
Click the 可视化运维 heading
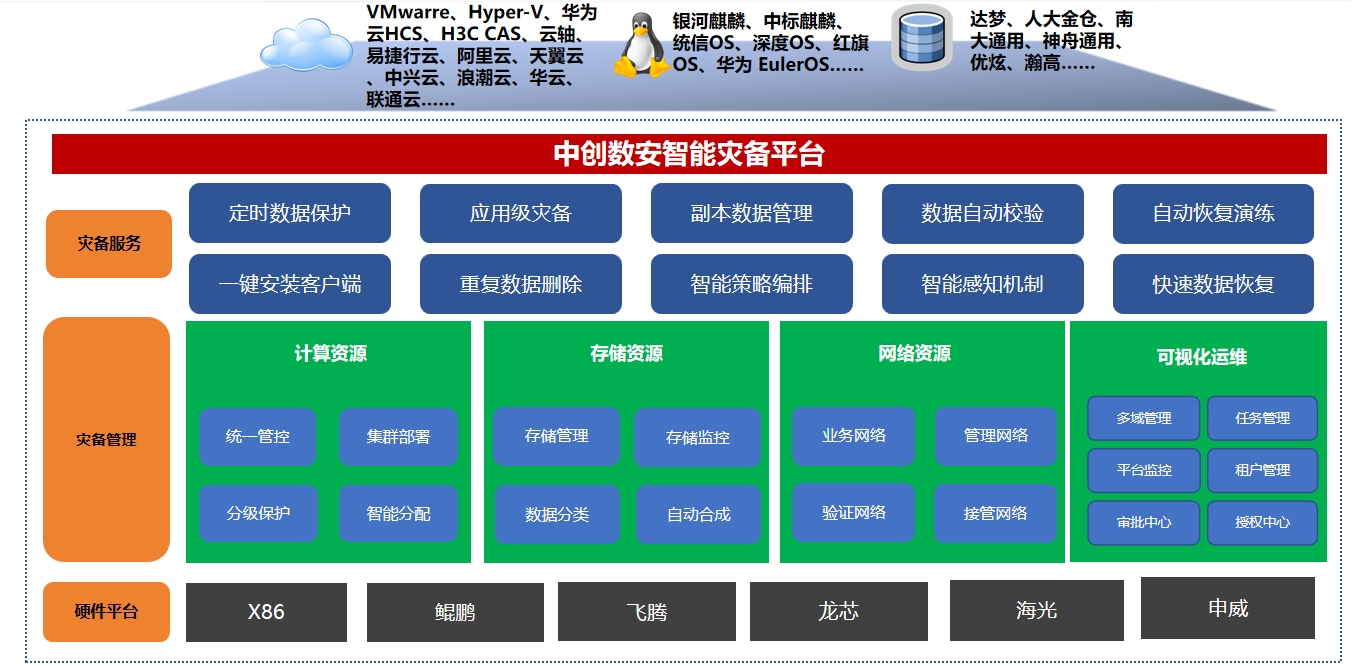[x=1202, y=357]
